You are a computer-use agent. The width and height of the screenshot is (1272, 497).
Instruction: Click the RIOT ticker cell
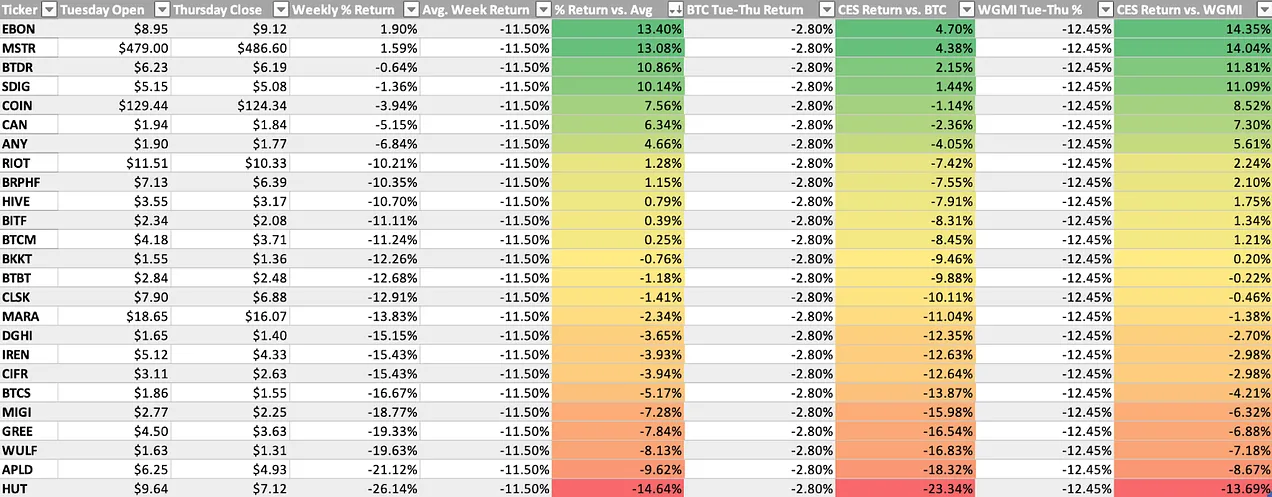point(29,163)
